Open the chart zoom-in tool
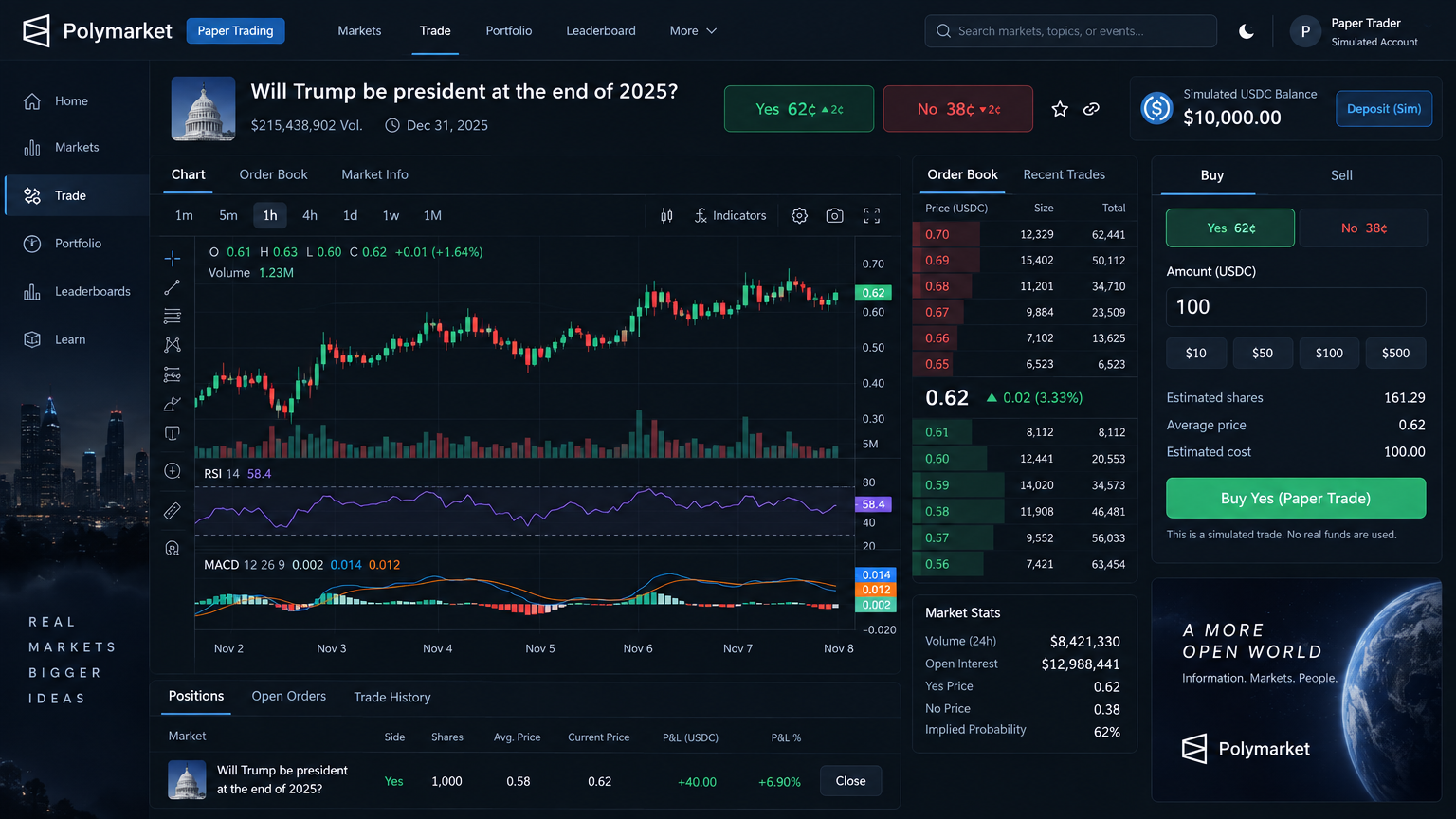The height and width of the screenshot is (819, 1456). [x=173, y=471]
